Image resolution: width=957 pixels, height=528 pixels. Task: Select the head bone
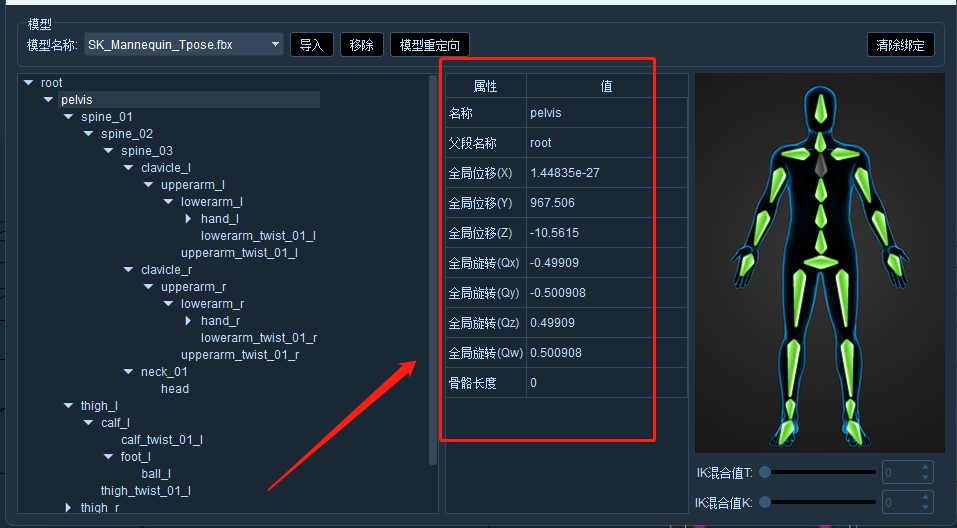tap(175, 389)
